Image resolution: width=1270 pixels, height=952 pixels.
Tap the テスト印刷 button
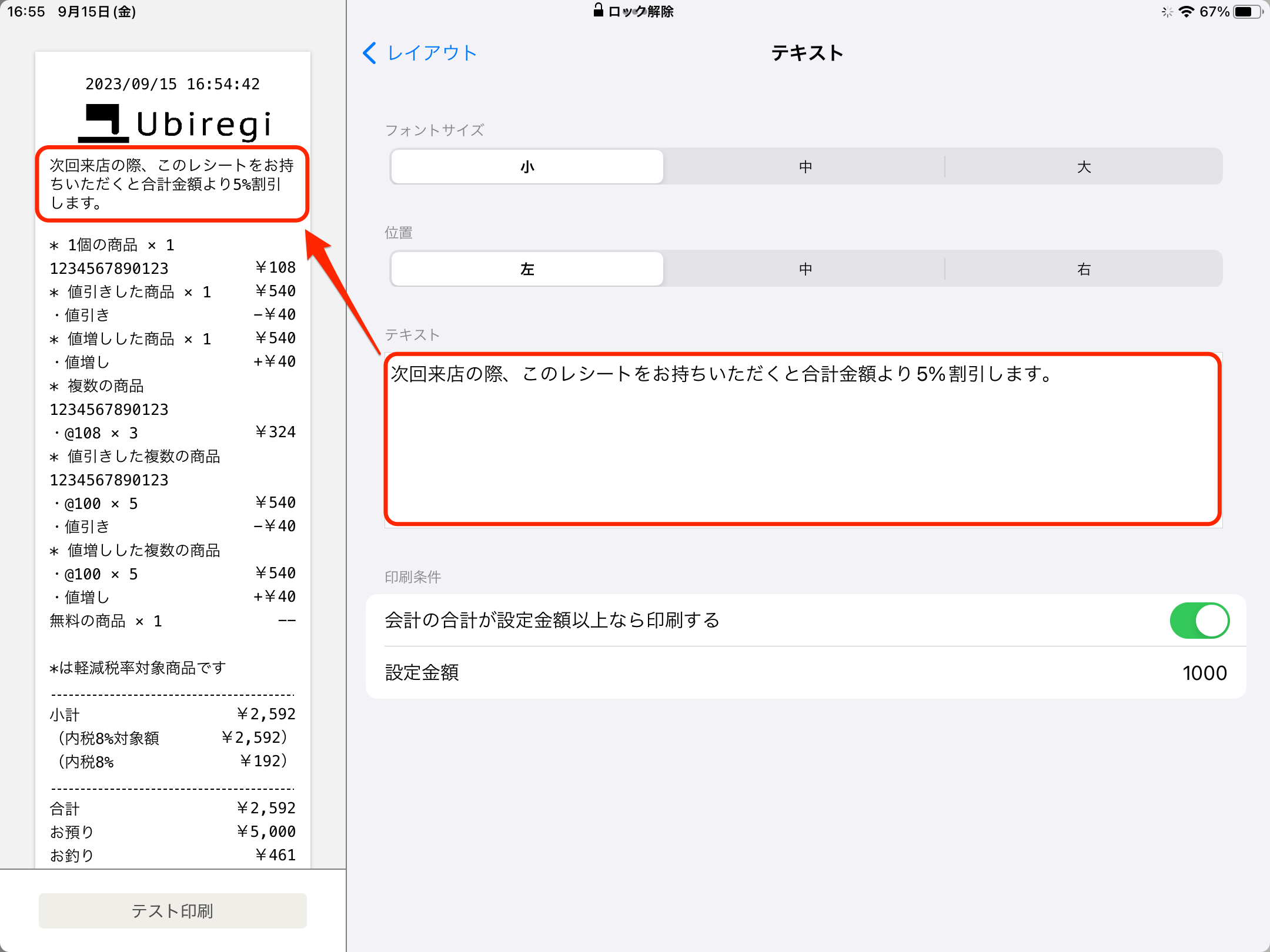pos(173,911)
